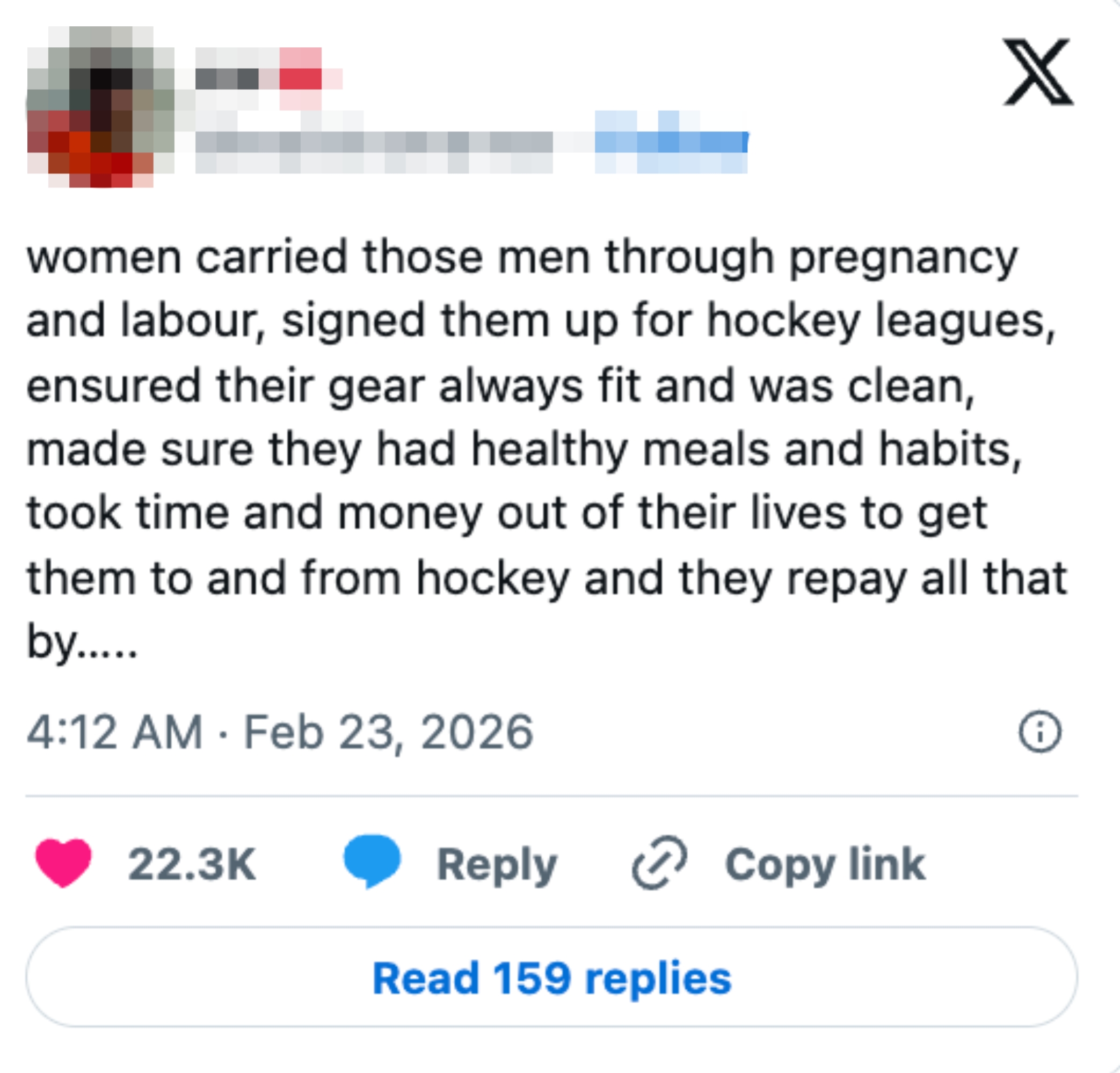
Task: Click the blue reply speech bubble icon
Action: pyautogui.click(x=372, y=861)
